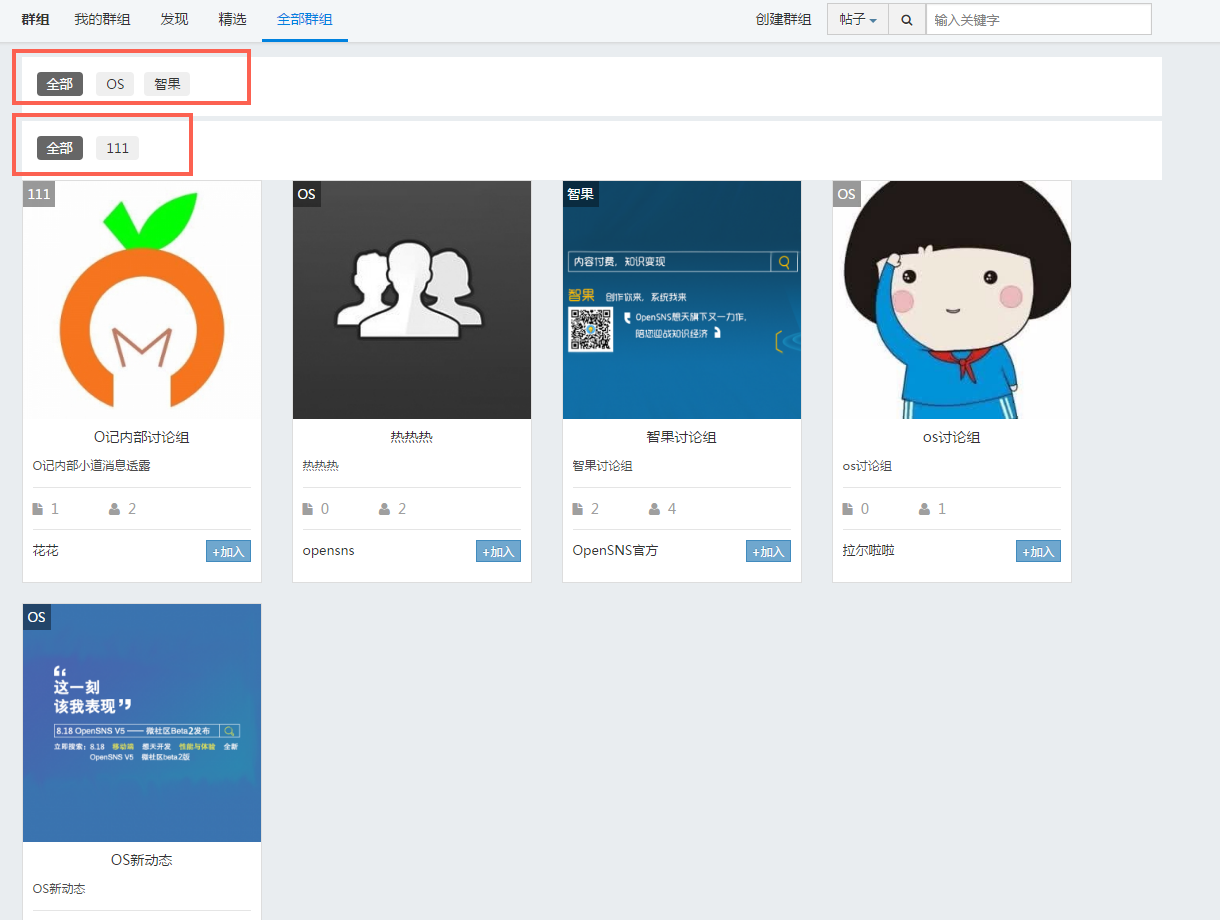1220x920 pixels.
Task: Open the os讨论组 cartoon girl thumbnail
Action: 952,300
